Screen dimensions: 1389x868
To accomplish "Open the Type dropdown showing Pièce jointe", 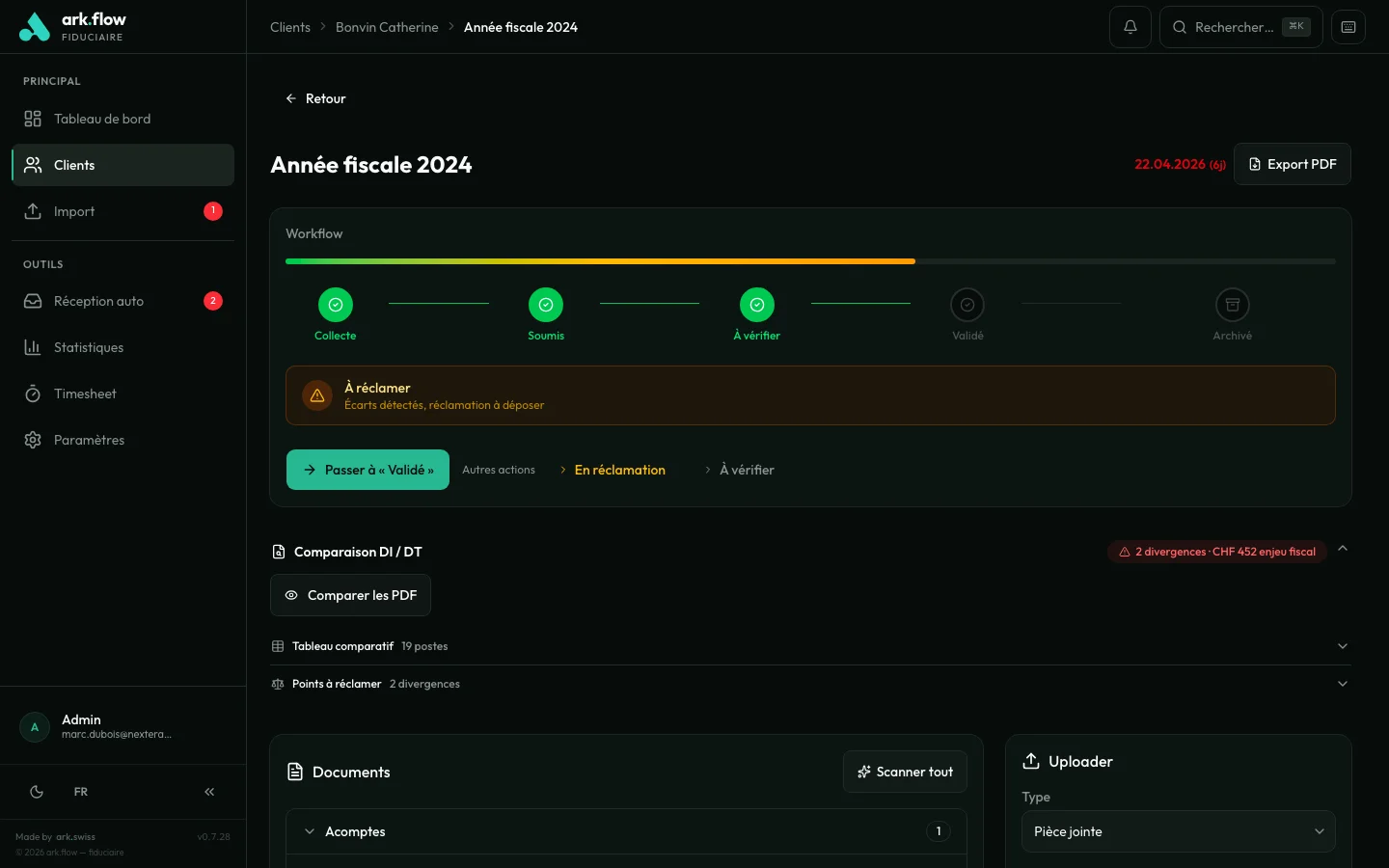I will (x=1178, y=831).
